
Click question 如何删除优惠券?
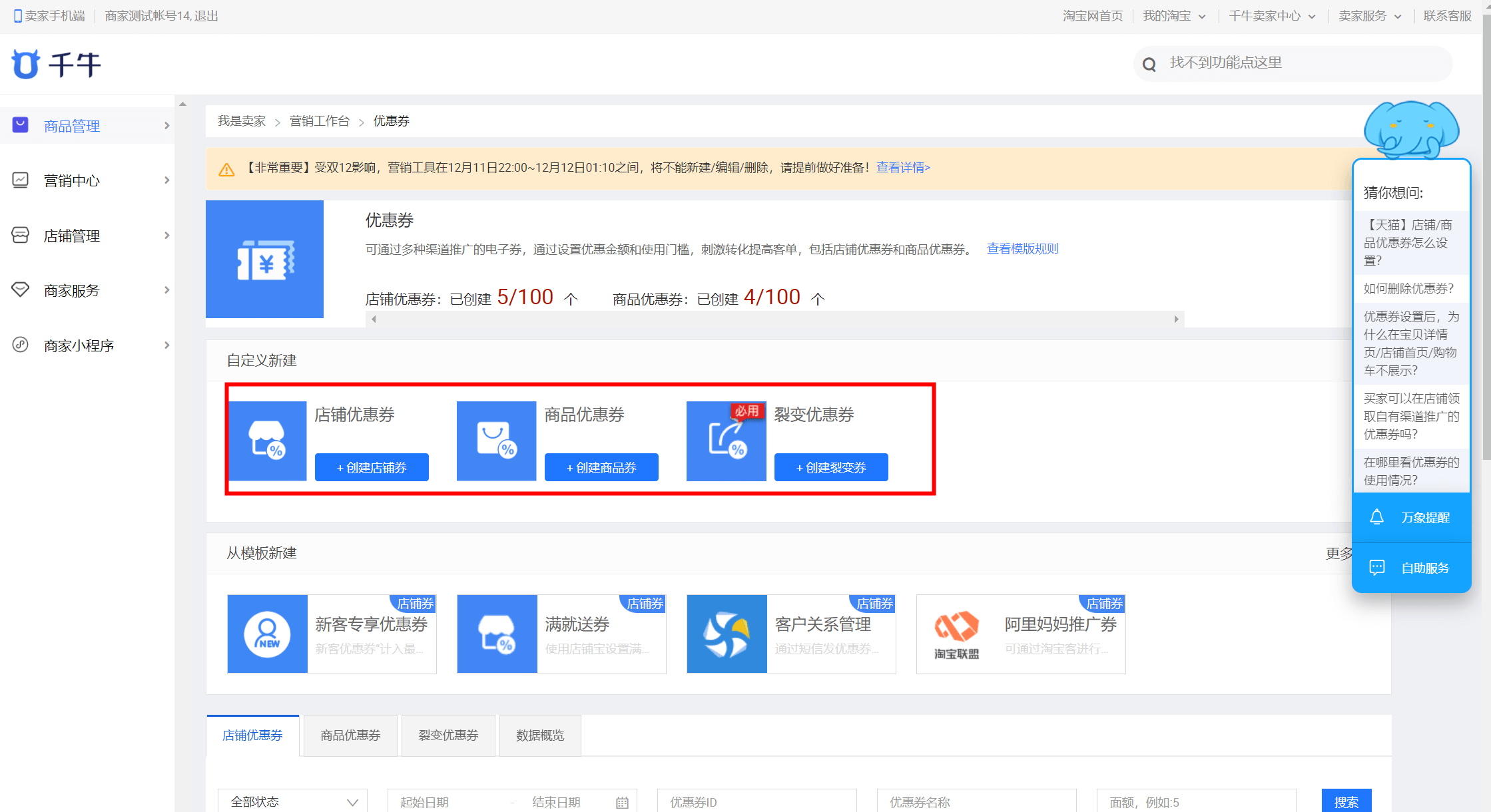coord(1411,289)
